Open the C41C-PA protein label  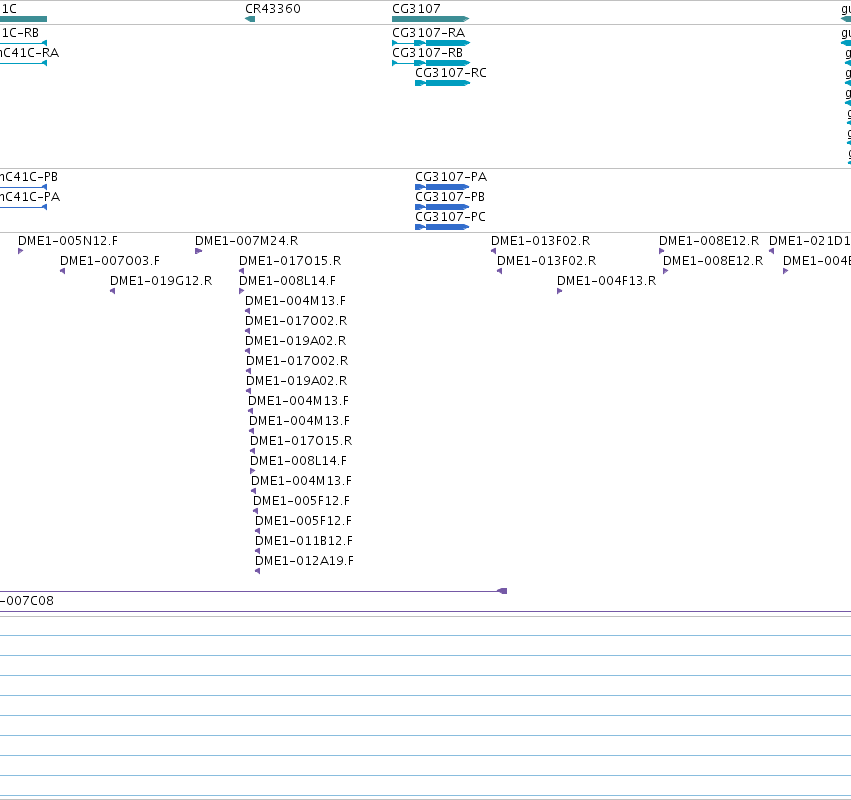pyautogui.click(x=30, y=196)
